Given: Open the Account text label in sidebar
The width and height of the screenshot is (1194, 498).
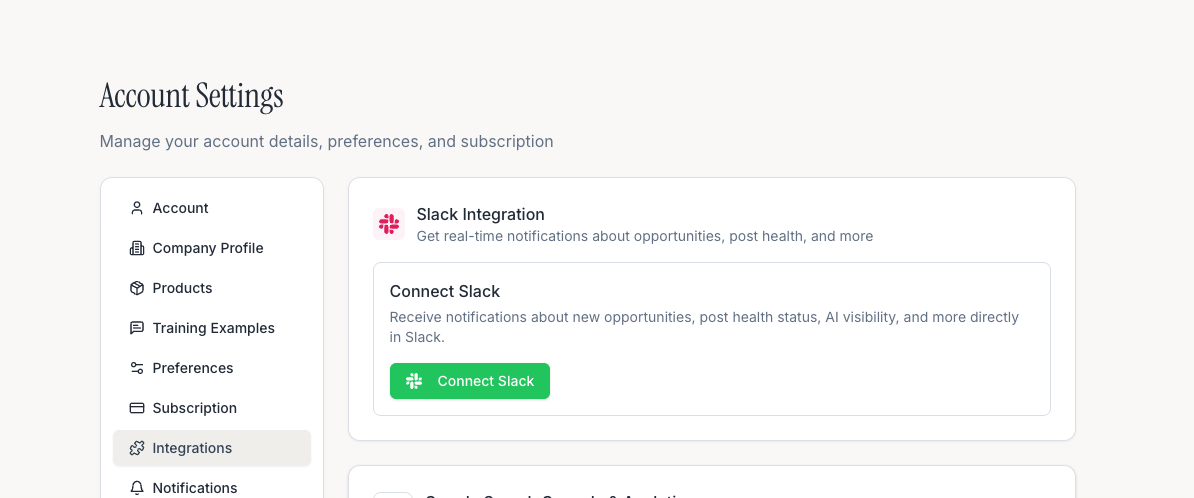Looking at the screenshot, I should click(180, 208).
